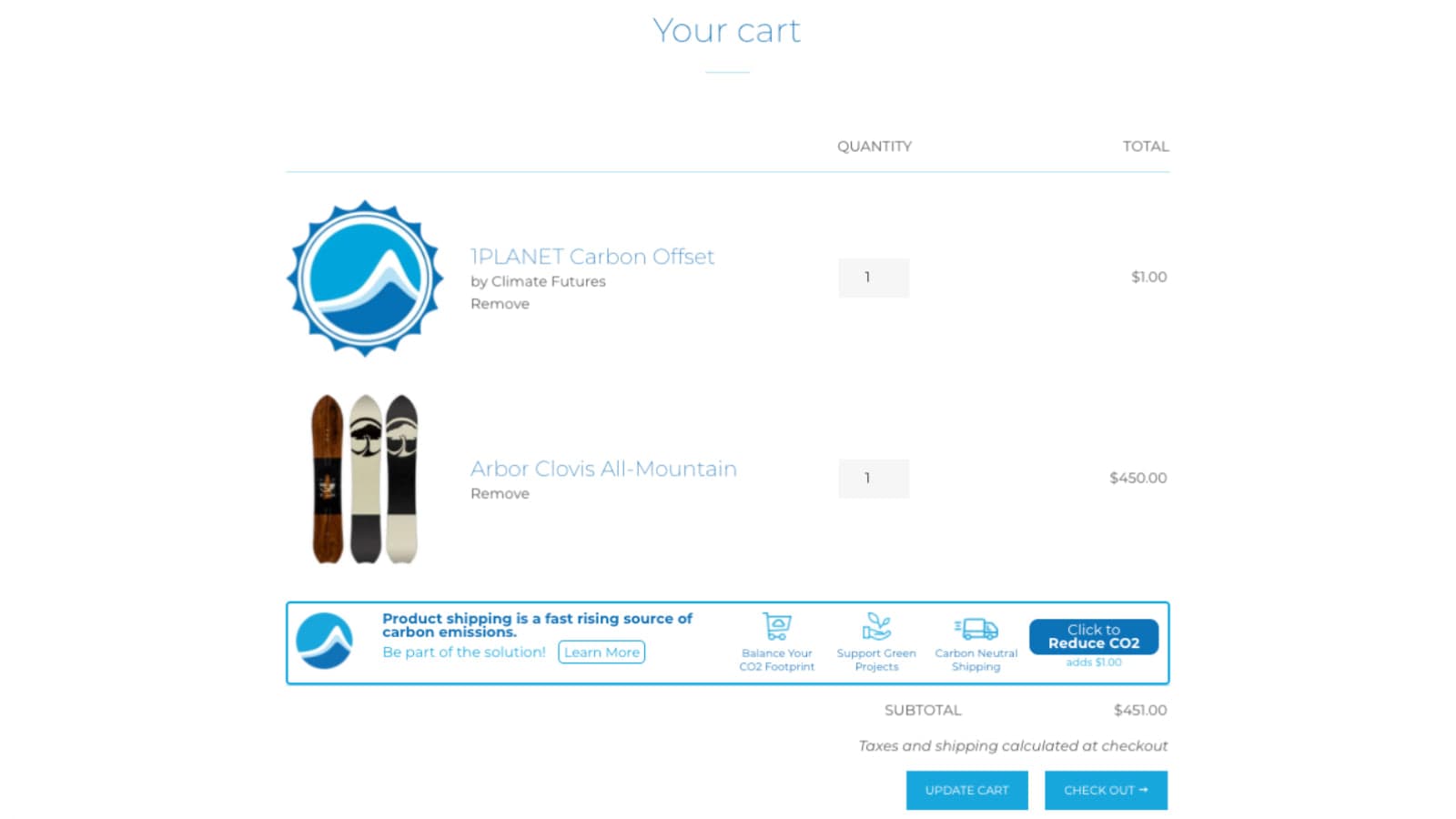Image resolution: width=1456 pixels, height=819 pixels.
Task: Click the Learn More button
Action: (602, 652)
